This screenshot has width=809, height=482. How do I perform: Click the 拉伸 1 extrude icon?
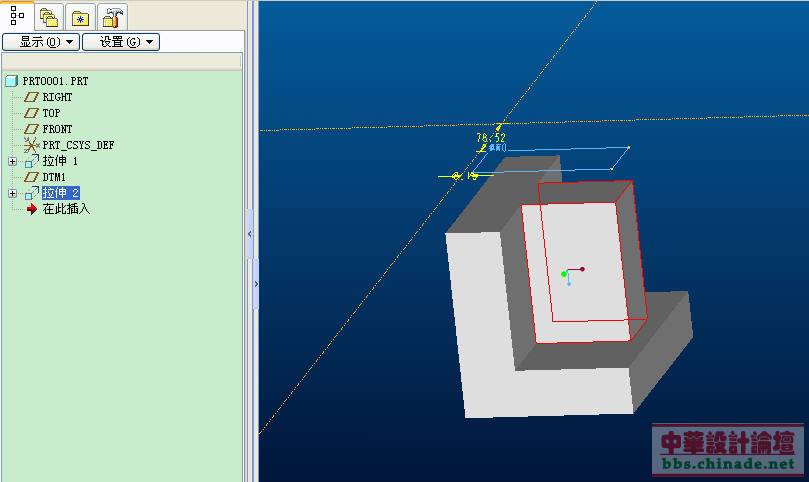pyautogui.click(x=31, y=162)
